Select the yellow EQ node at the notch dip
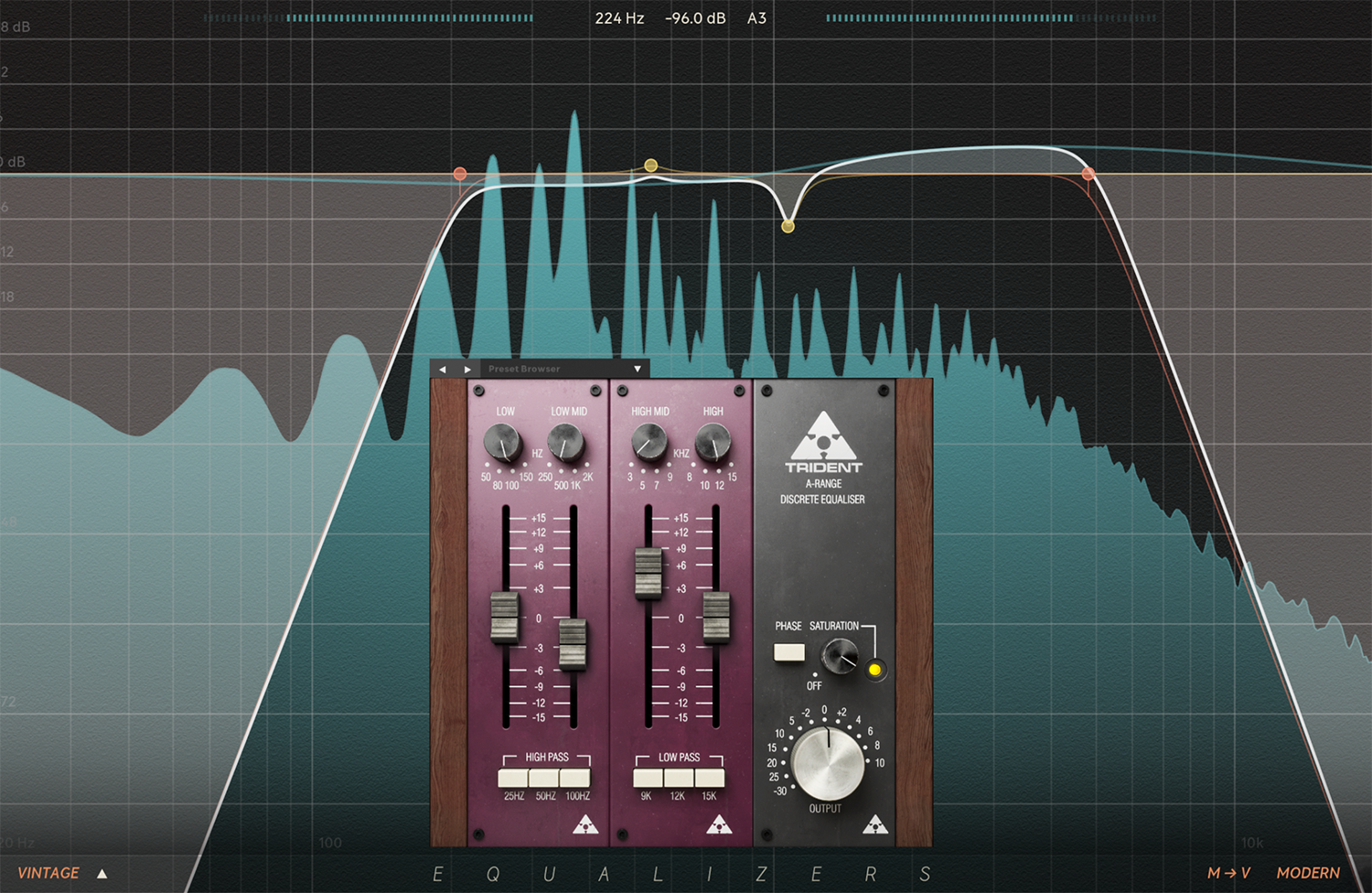 [788, 226]
